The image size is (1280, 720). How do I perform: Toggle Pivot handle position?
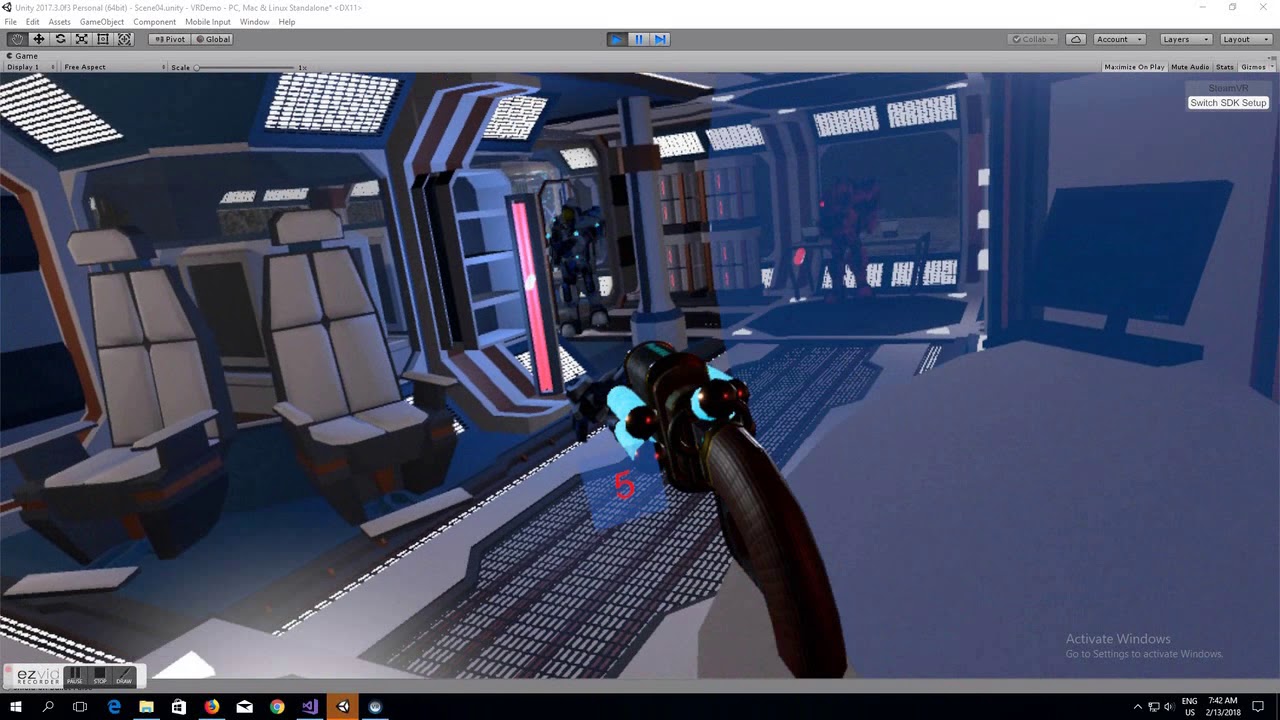170,39
